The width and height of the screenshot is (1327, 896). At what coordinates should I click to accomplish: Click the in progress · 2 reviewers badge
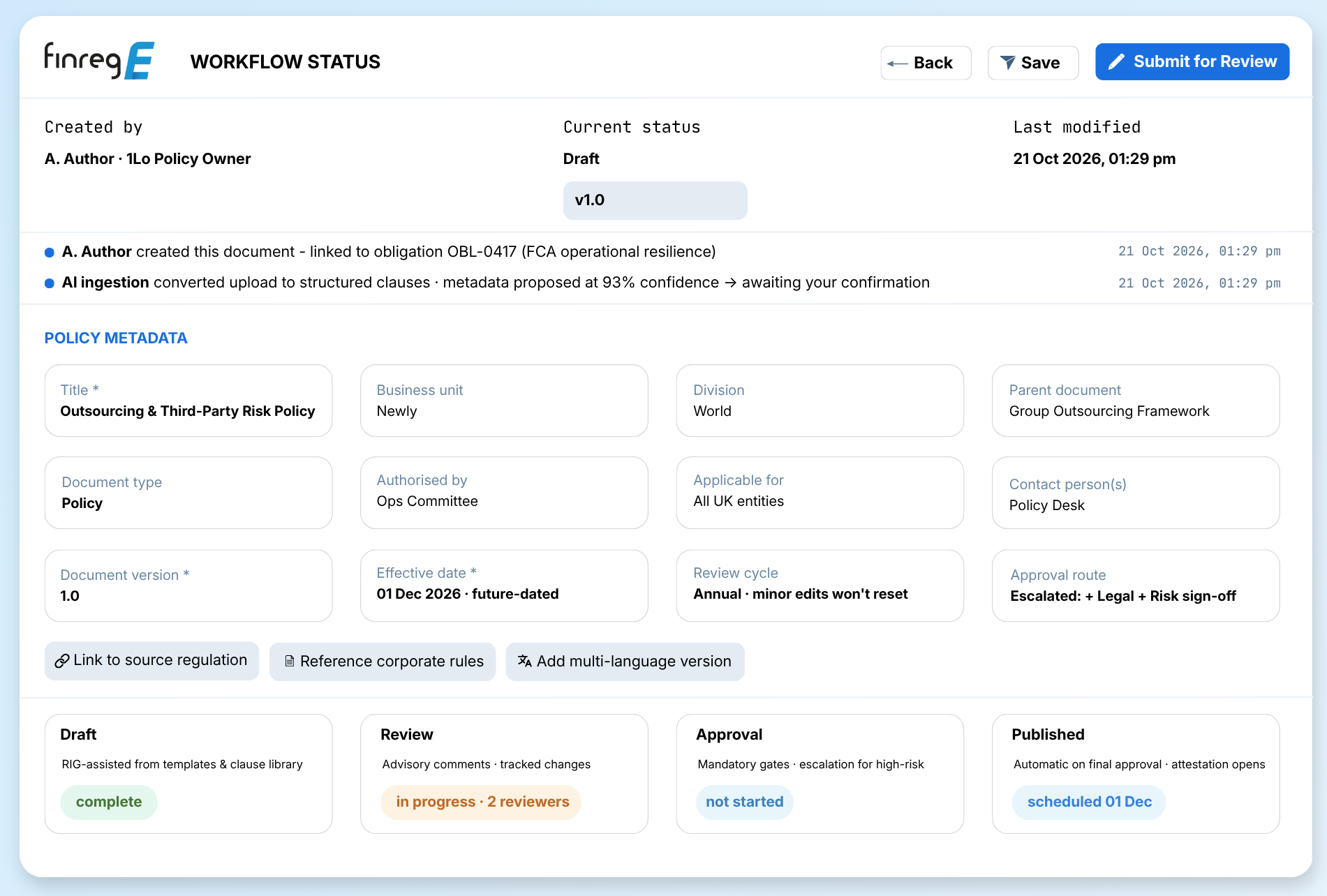point(482,802)
